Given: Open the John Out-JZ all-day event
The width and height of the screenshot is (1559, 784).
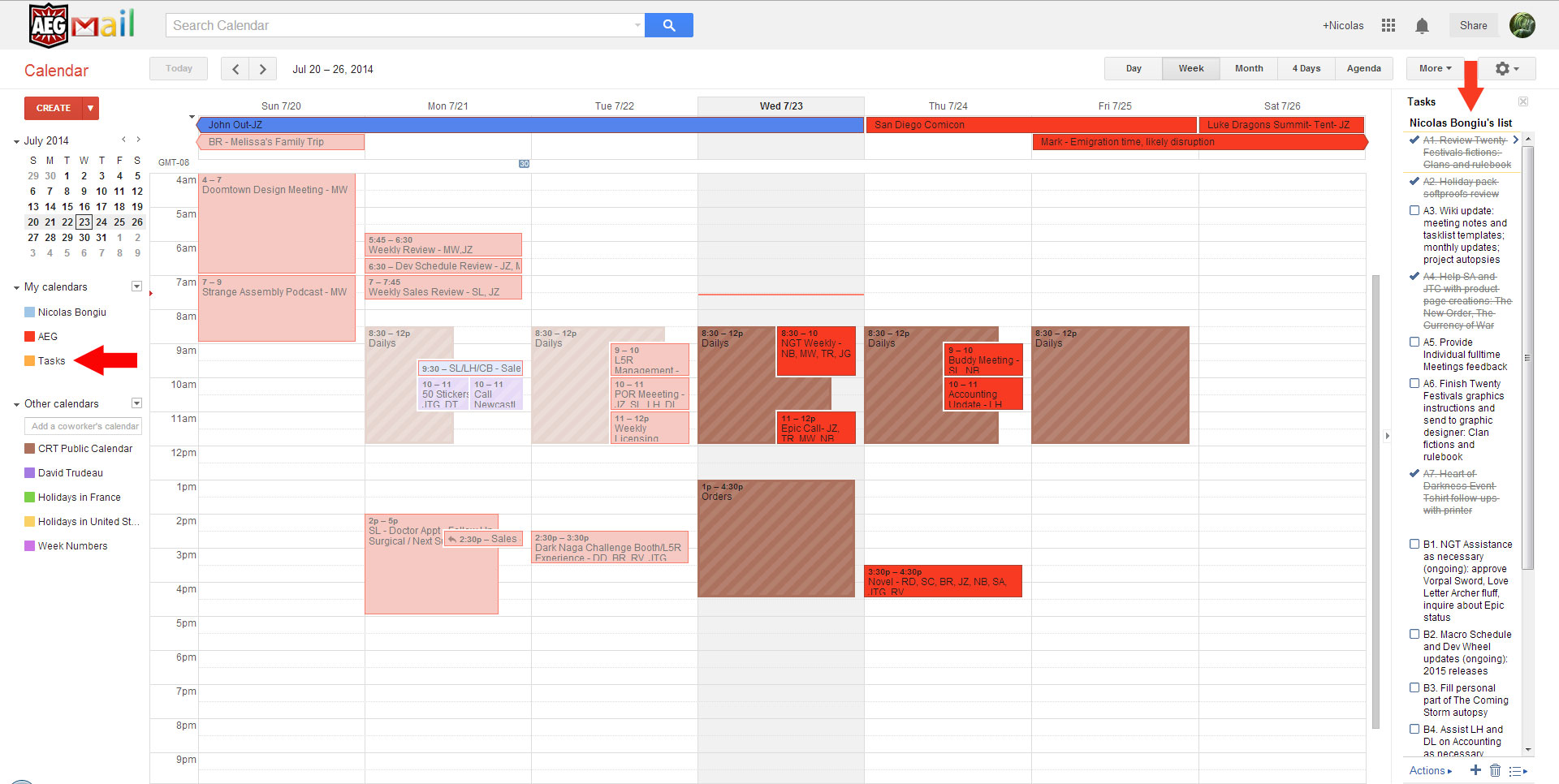Looking at the screenshot, I should (x=530, y=125).
